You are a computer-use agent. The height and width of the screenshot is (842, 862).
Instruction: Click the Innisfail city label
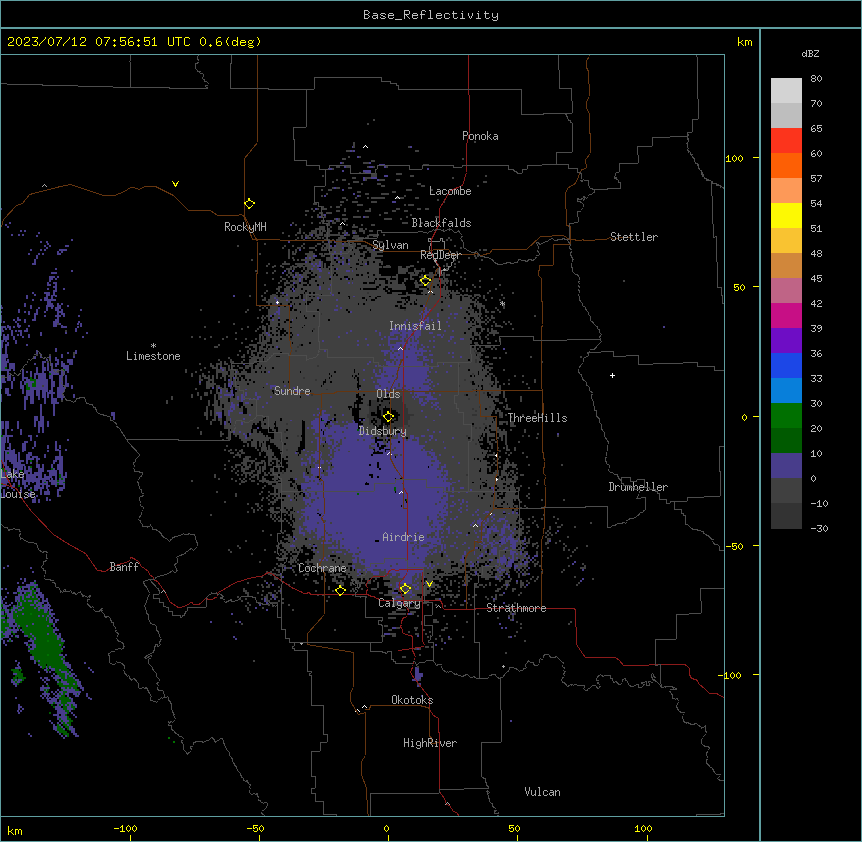tap(415, 326)
